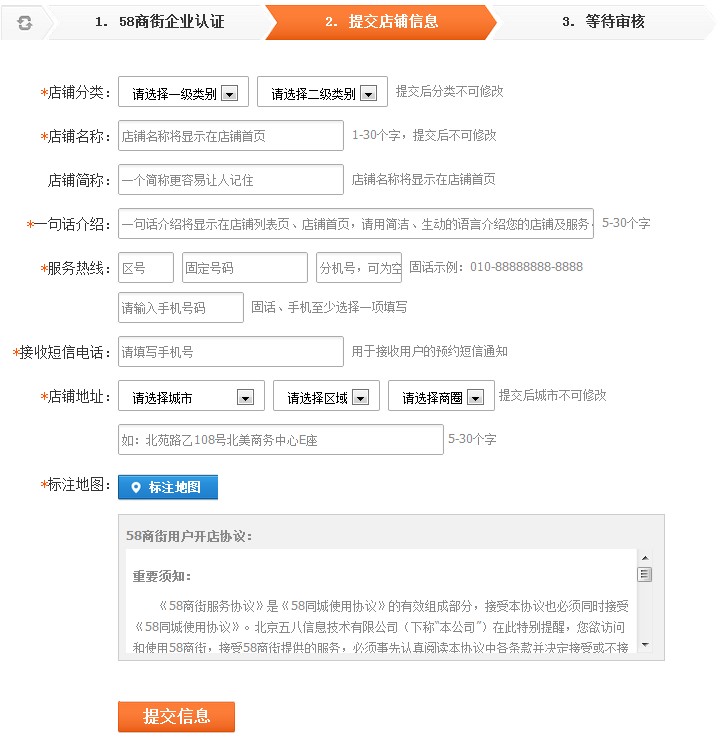Click the 接收短信电话 mobile number field

230,352
